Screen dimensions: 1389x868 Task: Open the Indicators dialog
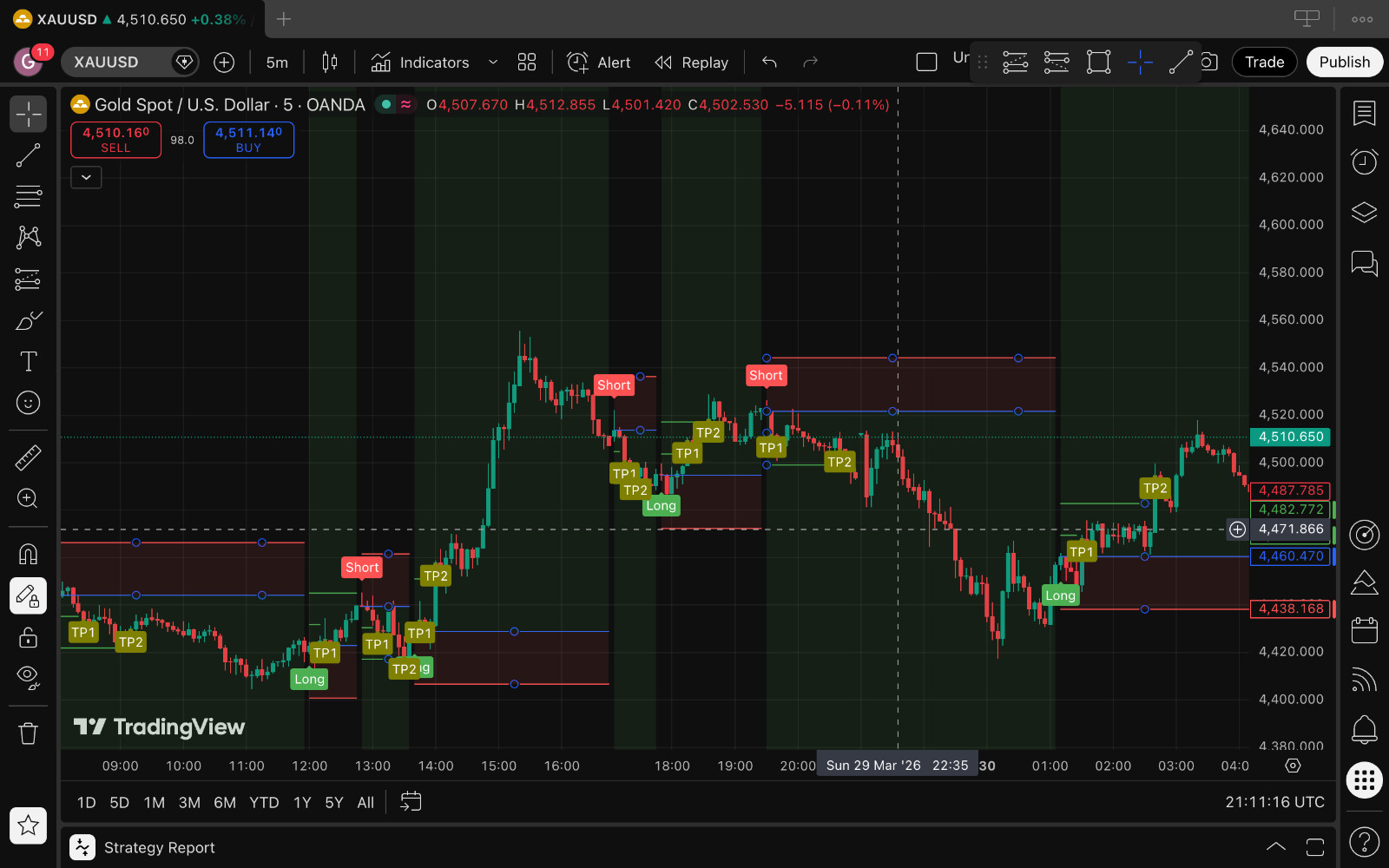[x=421, y=62]
